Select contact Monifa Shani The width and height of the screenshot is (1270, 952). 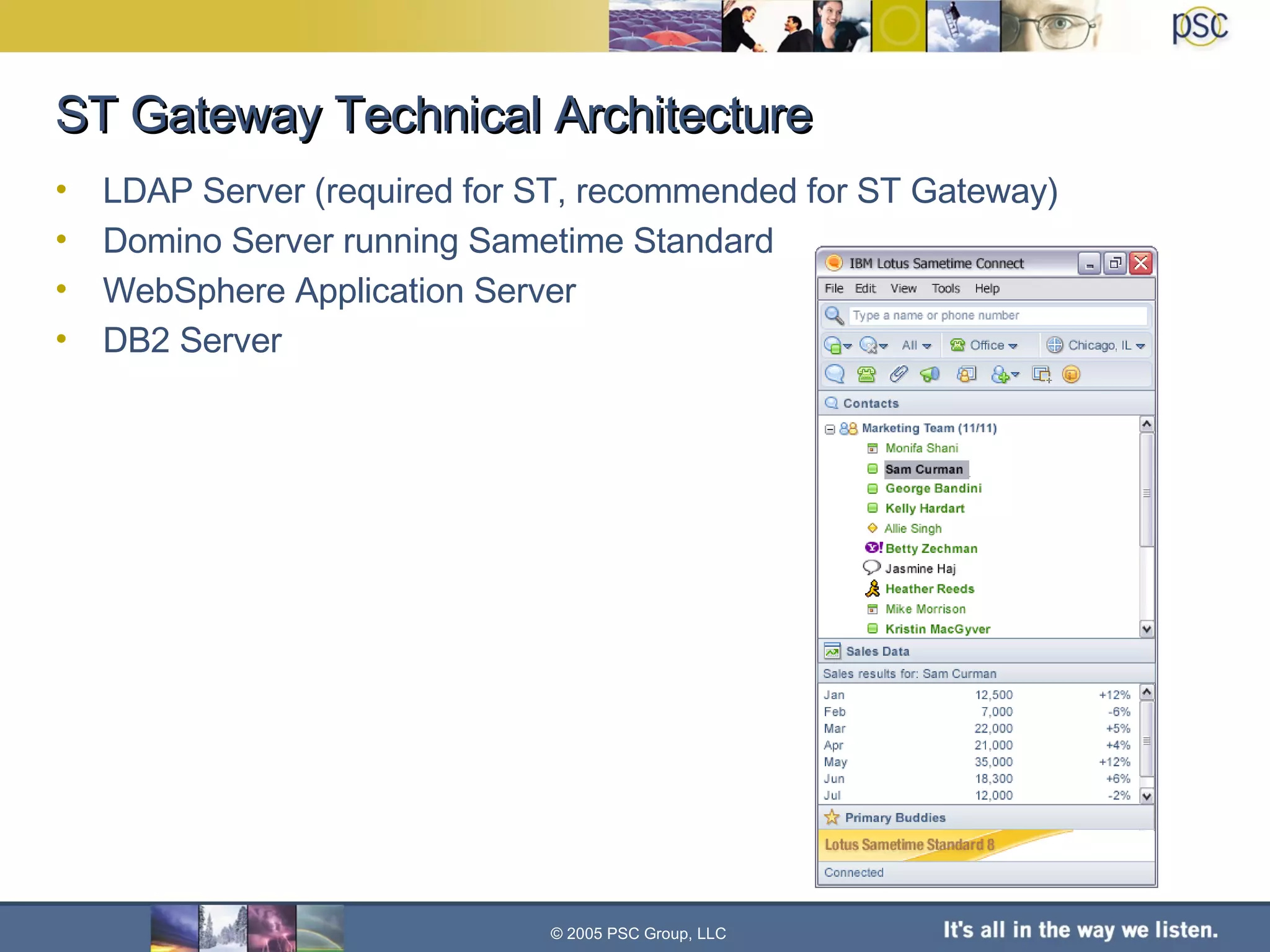[921, 448]
